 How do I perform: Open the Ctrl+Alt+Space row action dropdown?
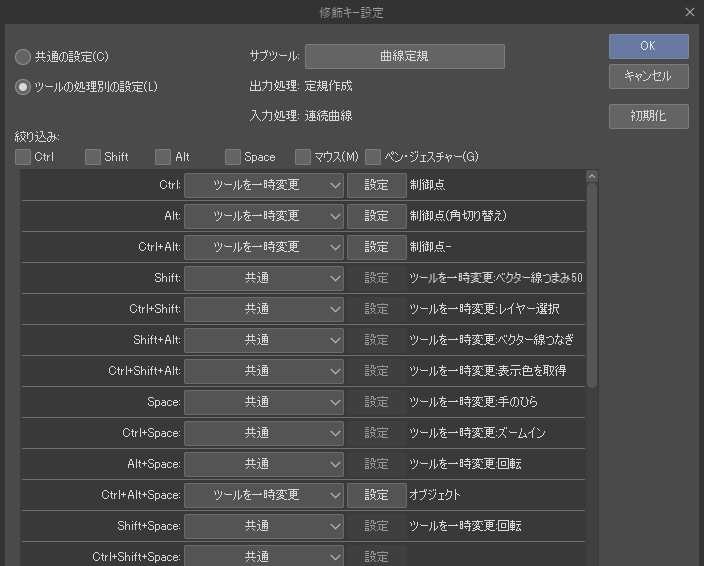[x=264, y=495]
